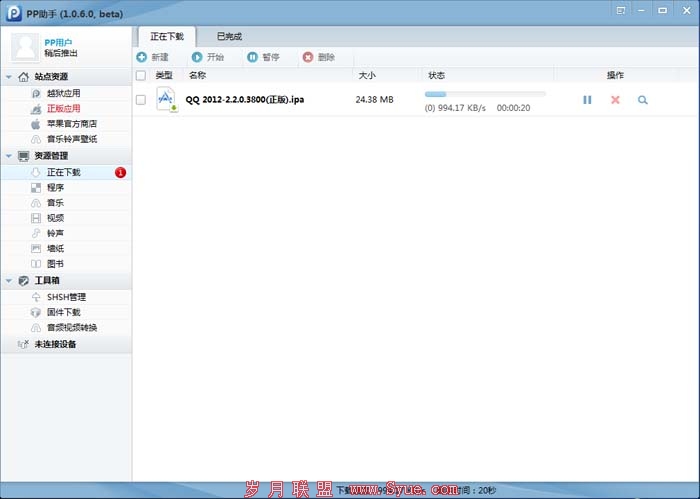Viewport: 700px width, 499px height.
Task: Switch to the 正在下载 tab
Action: (167, 36)
